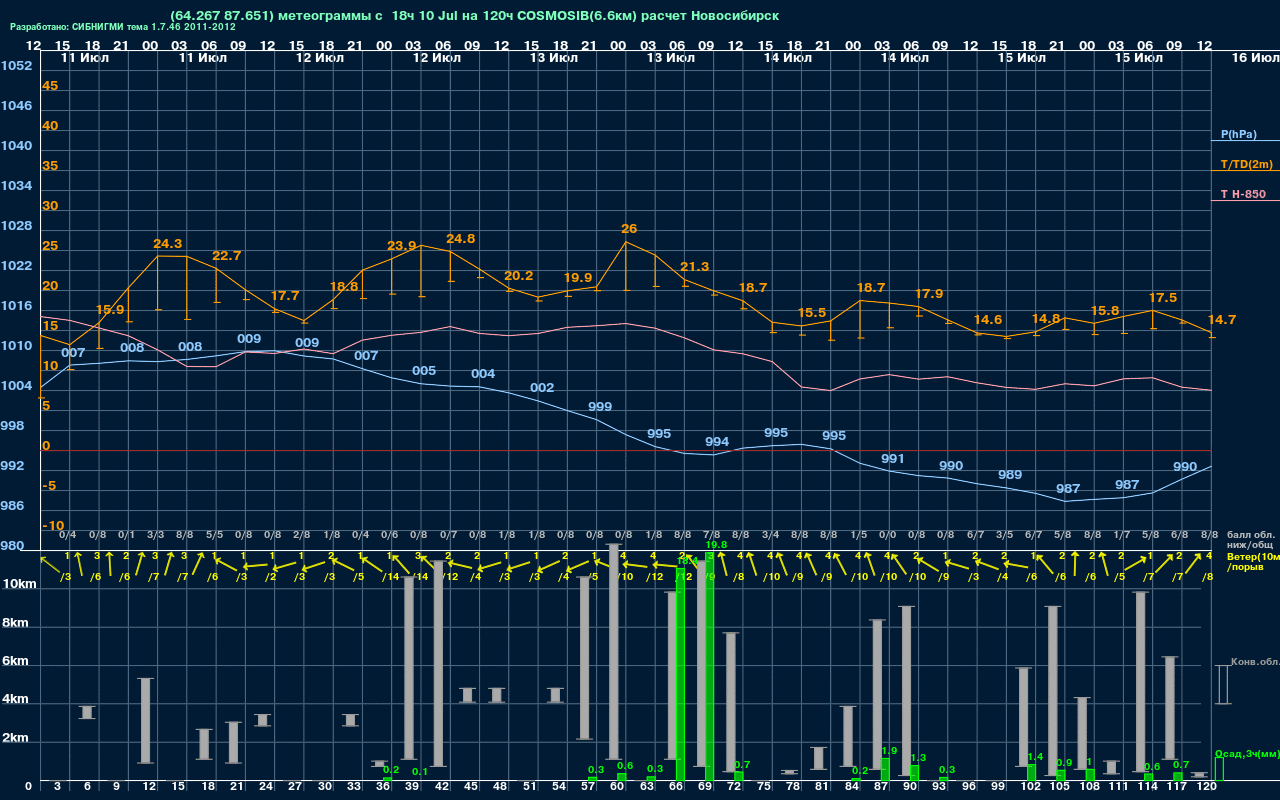This screenshot has width=1280, height=800.
Task: Select the 23.9 temperature label
Action: click(402, 246)
